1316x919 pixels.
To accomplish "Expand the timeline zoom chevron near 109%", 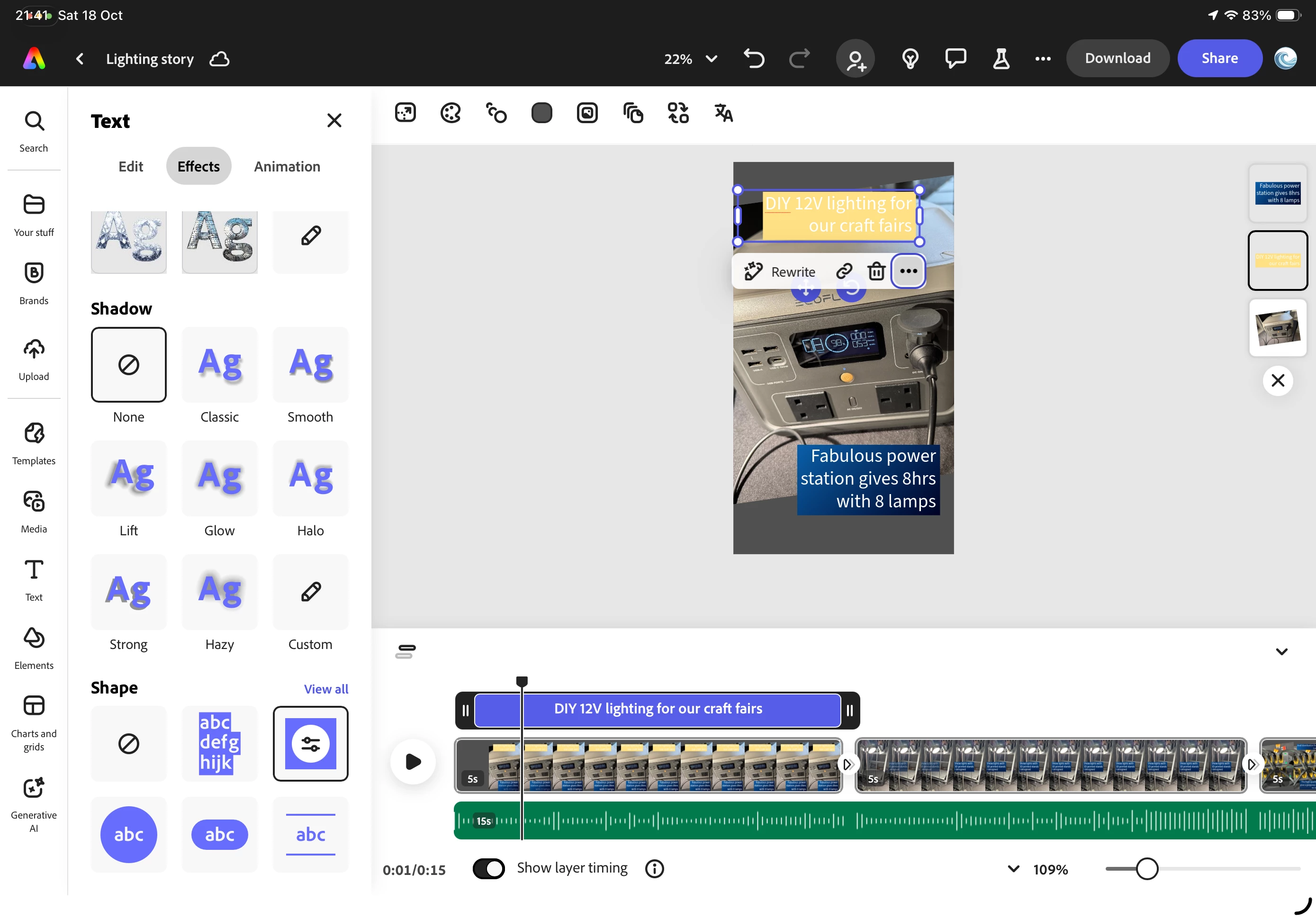I will [1013, 868].
